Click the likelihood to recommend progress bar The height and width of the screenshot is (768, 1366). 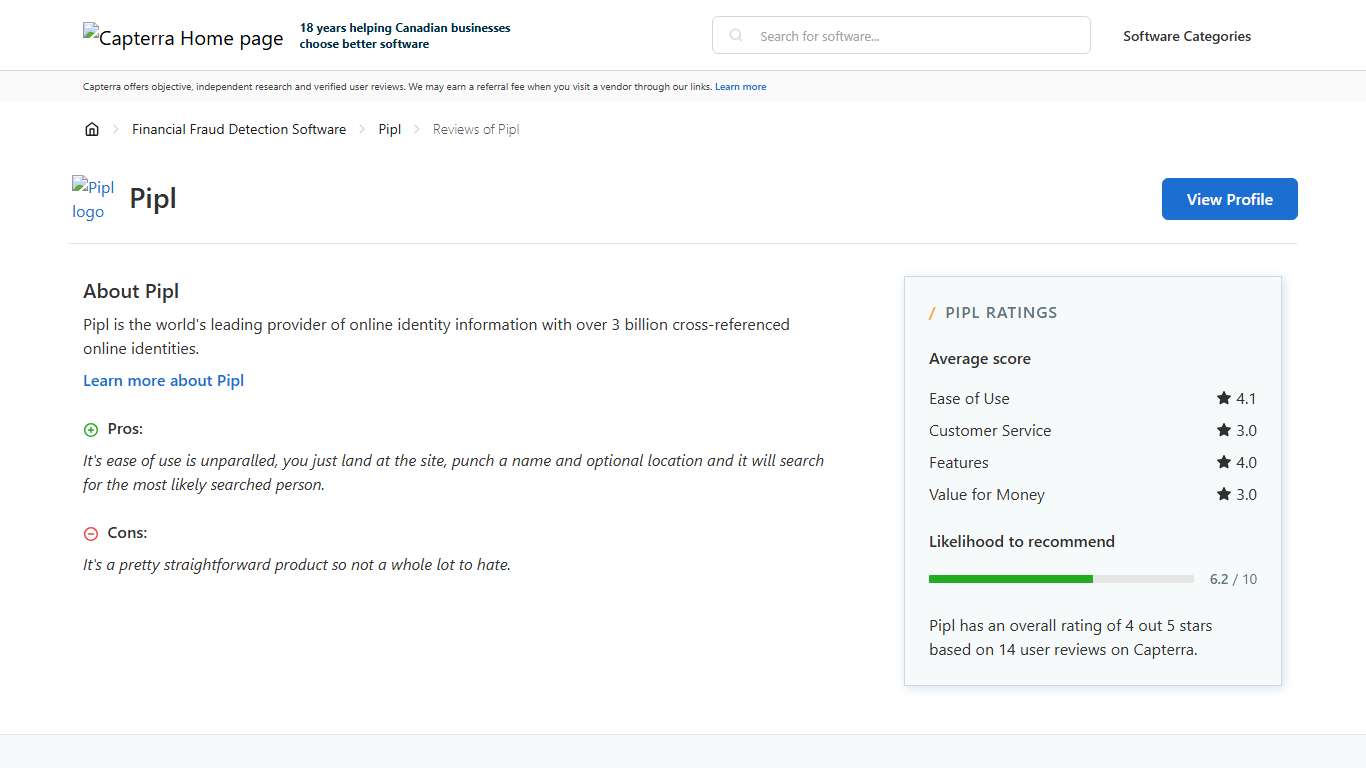[1060, 579]
